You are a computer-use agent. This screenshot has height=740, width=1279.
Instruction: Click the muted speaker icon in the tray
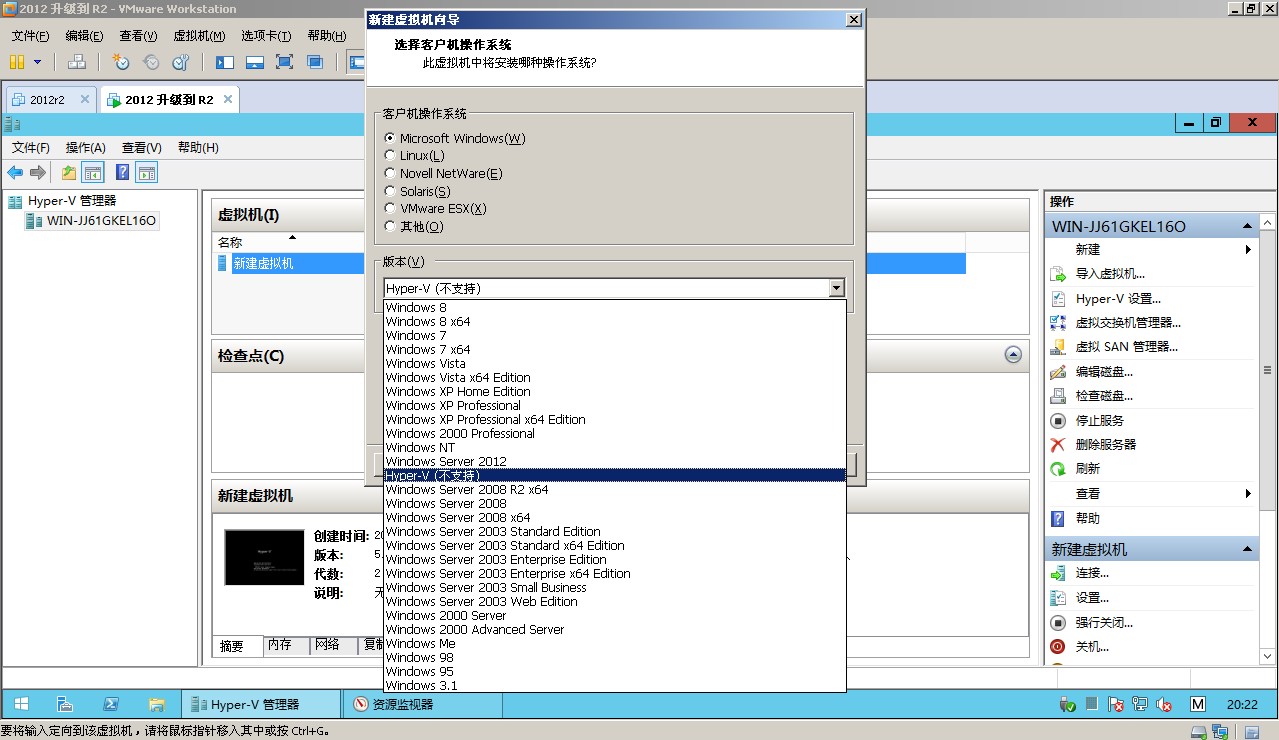pyautogui.click(x=1164, y=704)
